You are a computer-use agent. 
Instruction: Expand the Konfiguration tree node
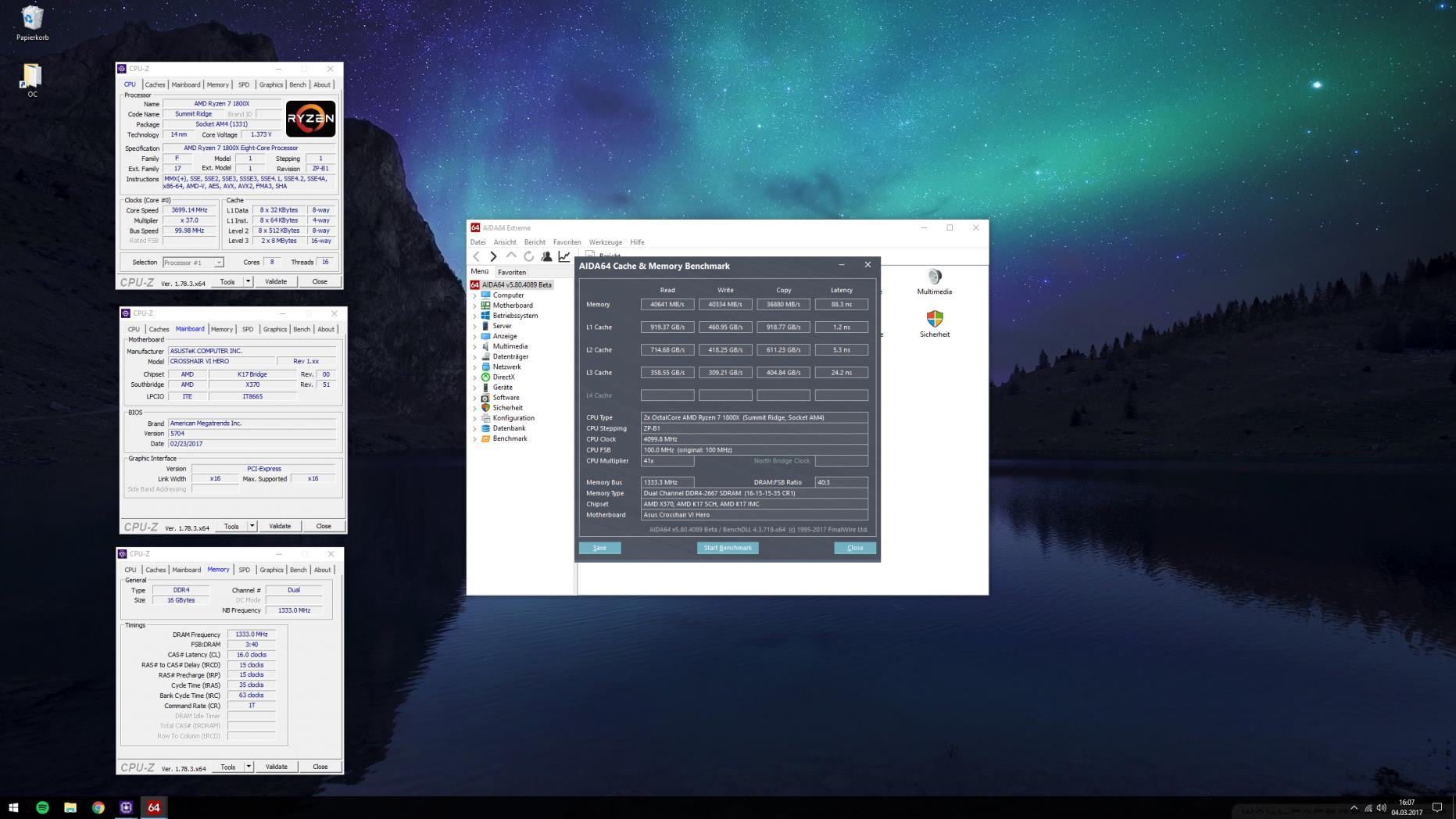pyautogui.click(x=474, y=418)
